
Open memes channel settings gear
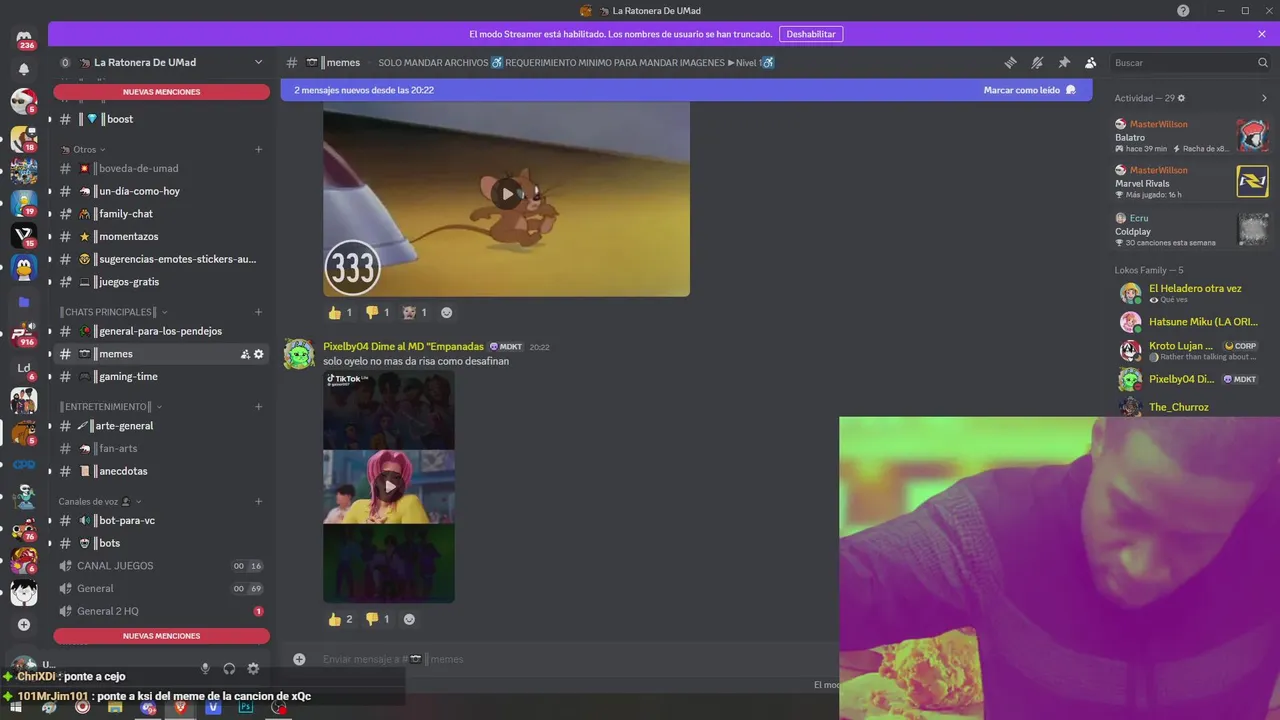pos(259,354)
